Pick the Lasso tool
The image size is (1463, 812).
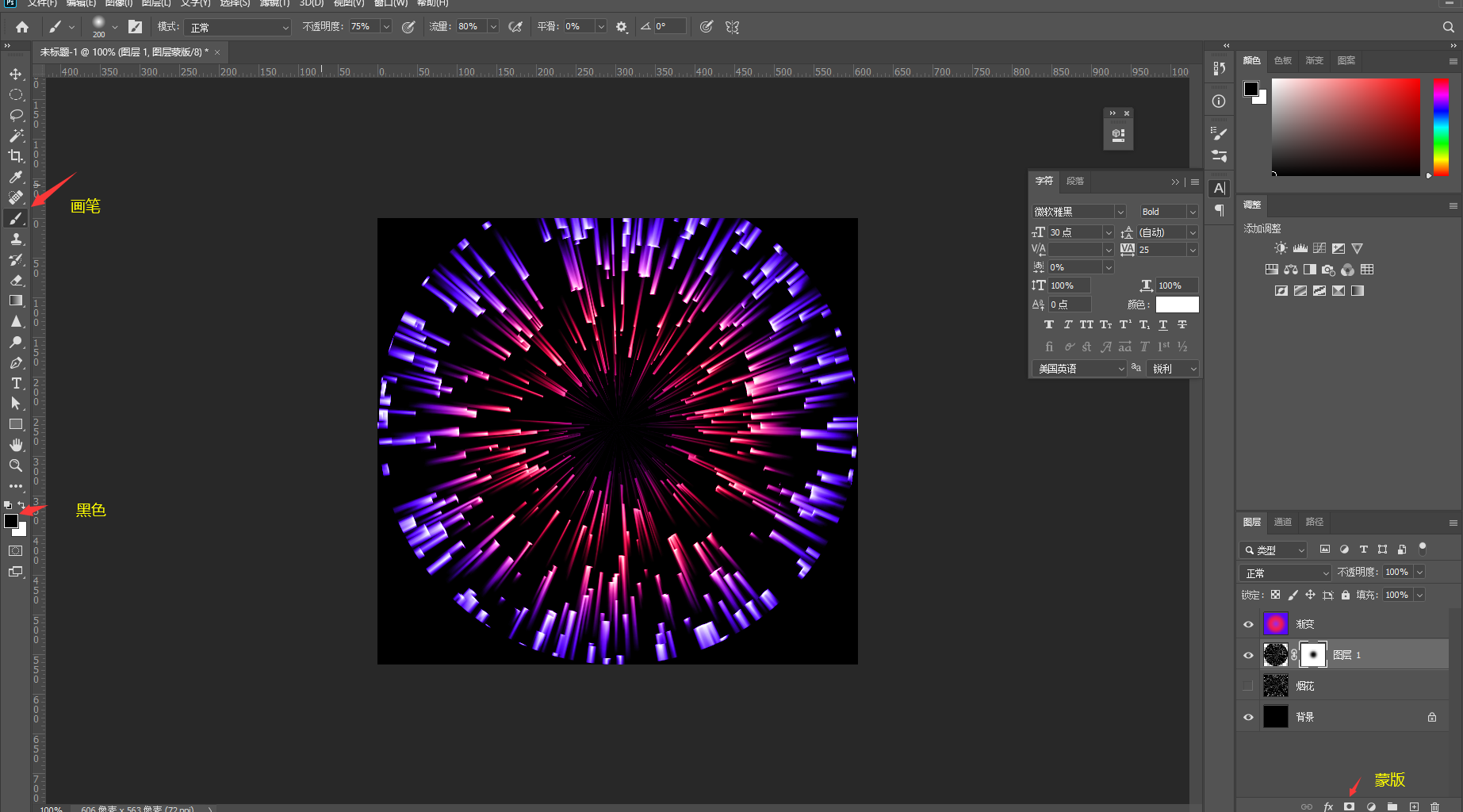tap(16, 115)
